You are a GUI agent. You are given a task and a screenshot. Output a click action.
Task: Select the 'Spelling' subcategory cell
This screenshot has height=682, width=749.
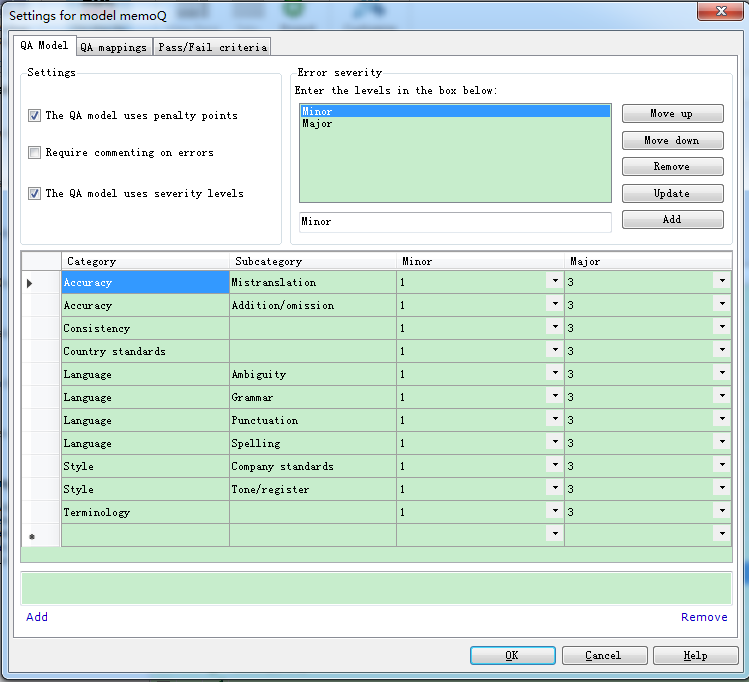click(313, 443)
